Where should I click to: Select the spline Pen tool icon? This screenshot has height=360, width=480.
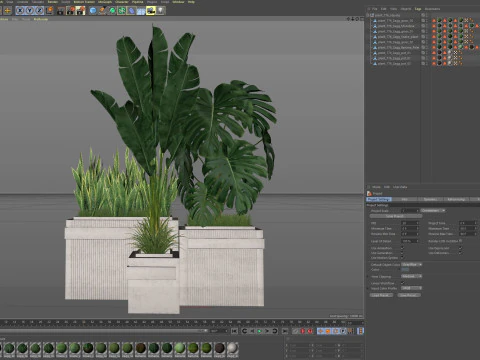(x=103, y=11)
